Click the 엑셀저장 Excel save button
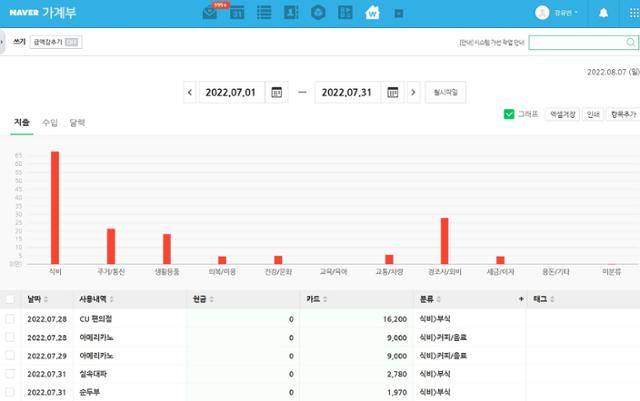640x401 pixels. tap(562, 114)
